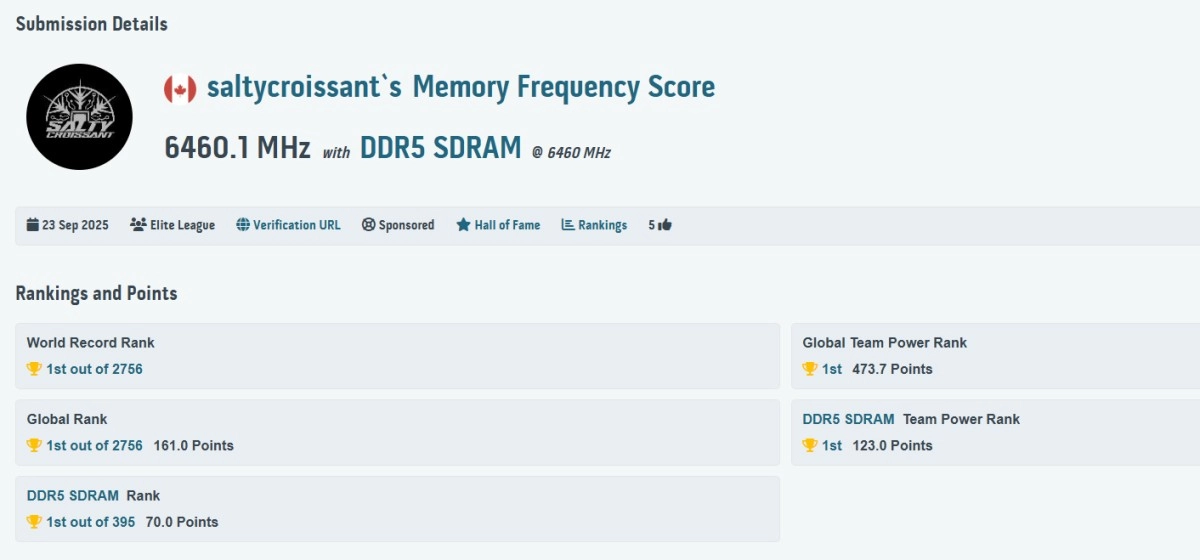Open Global Team Power Rank 1st link
Screen dimensions: 1200x560
832,369
